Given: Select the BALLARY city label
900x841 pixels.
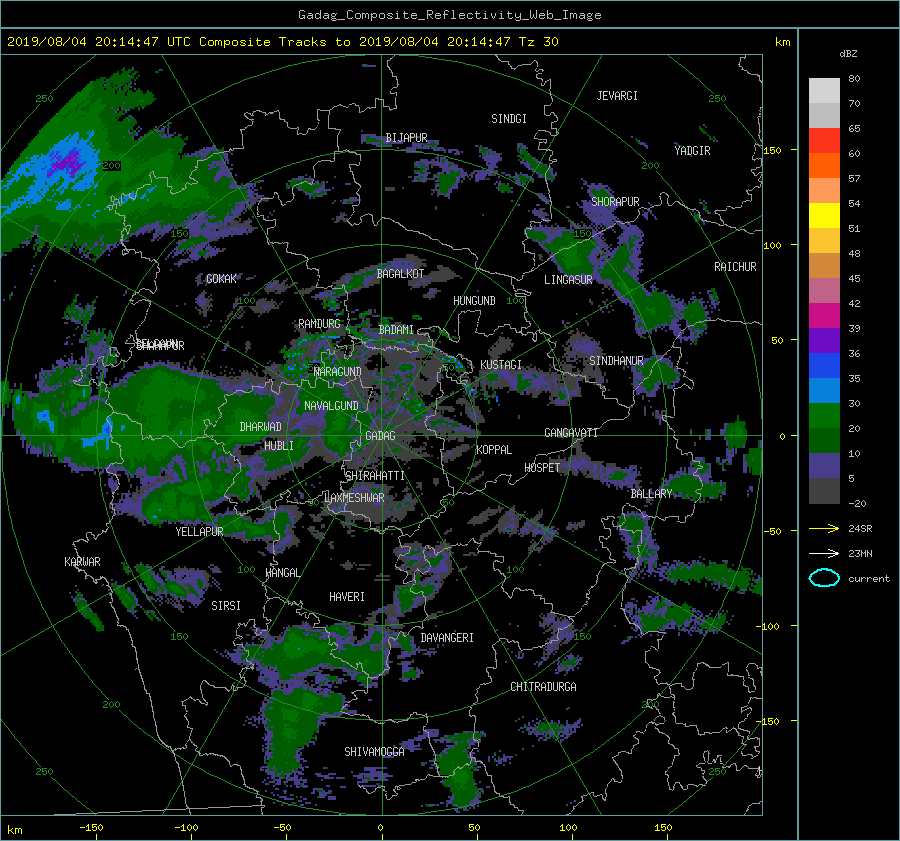Looking at the screenshot, I should (651, 494).
